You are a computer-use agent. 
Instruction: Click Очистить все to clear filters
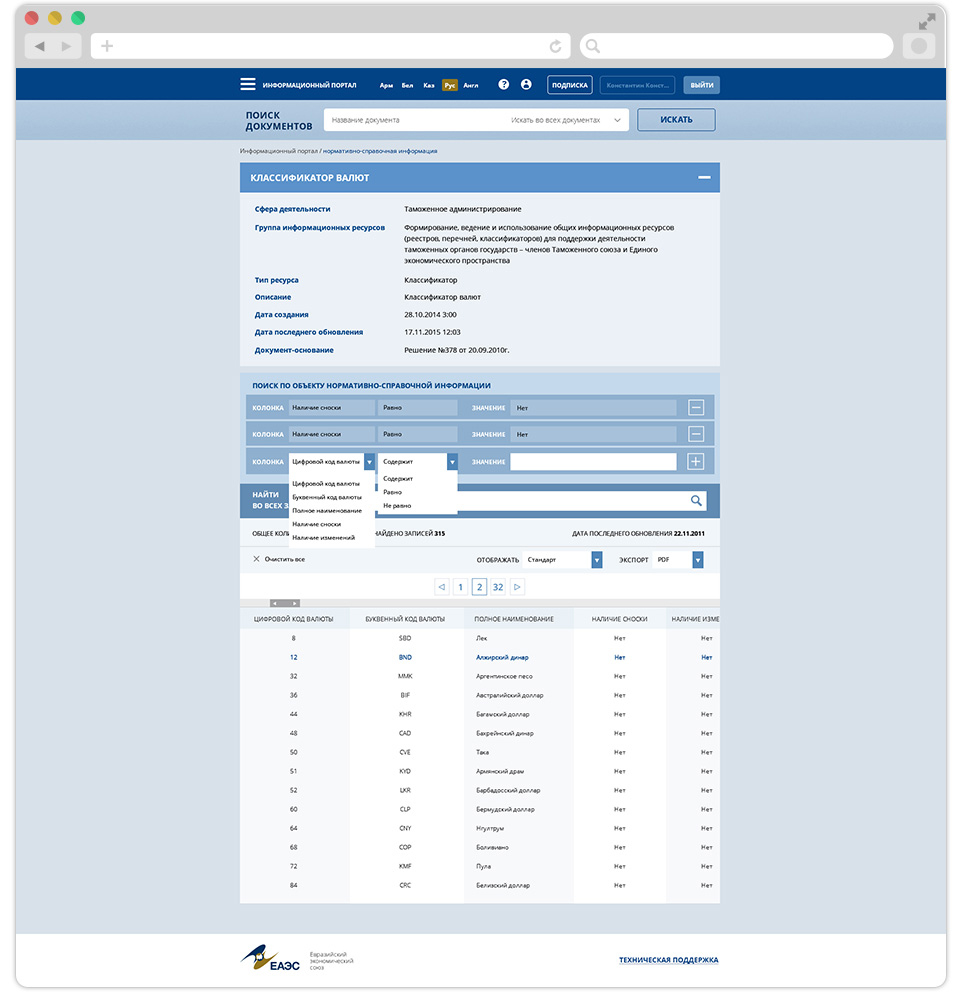[x=284, y=559]
